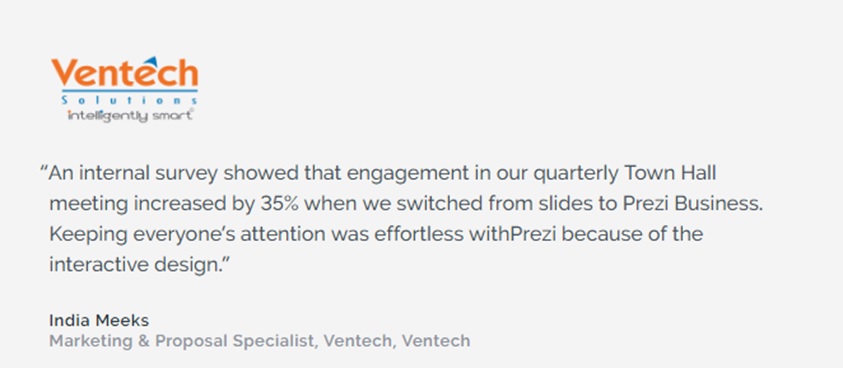Click the words interactive design

135,265
